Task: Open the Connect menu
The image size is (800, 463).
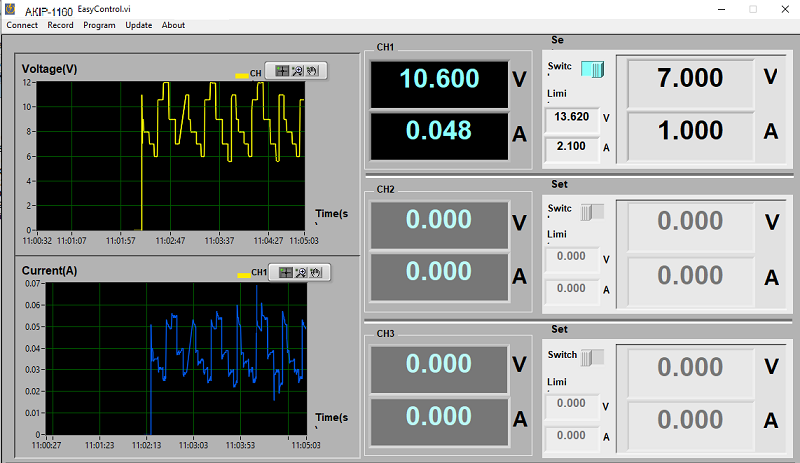Action: [x=22, y=25]
